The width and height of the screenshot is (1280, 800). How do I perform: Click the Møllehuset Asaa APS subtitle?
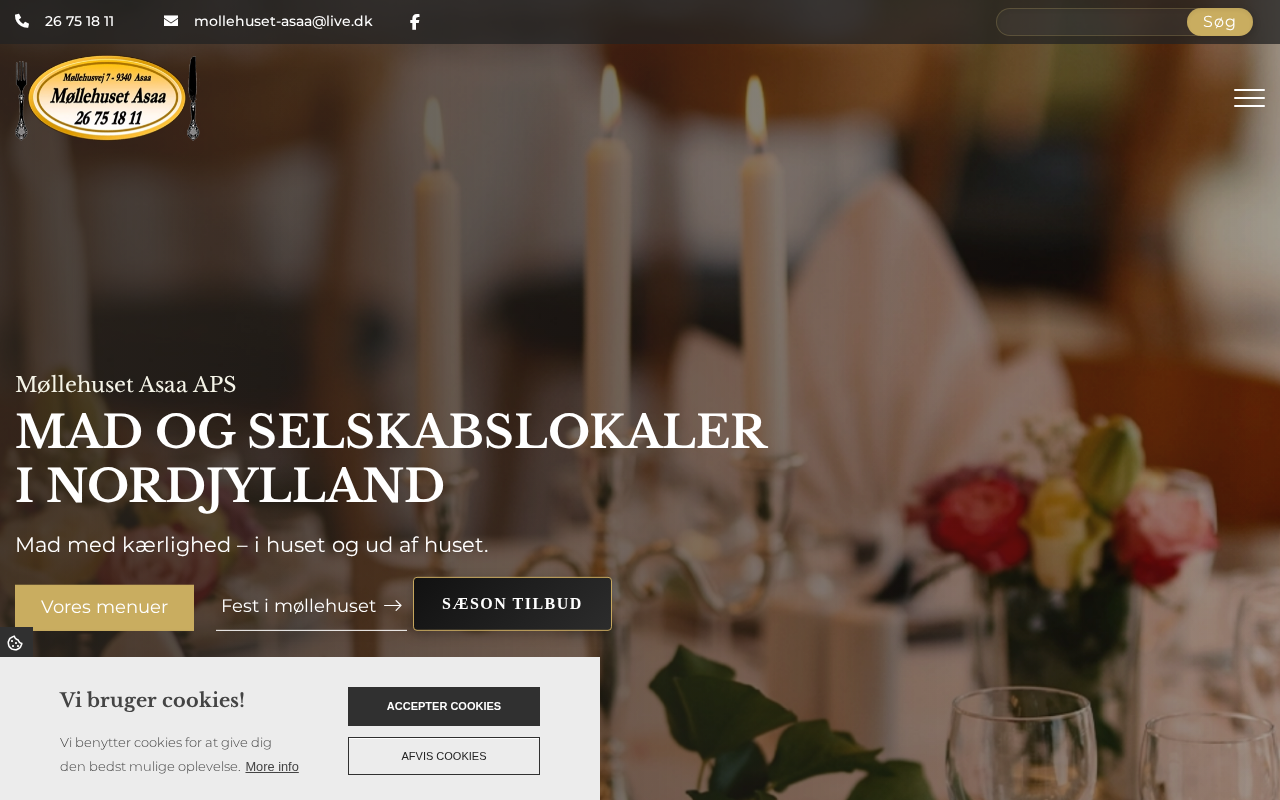tap(125, 384)
